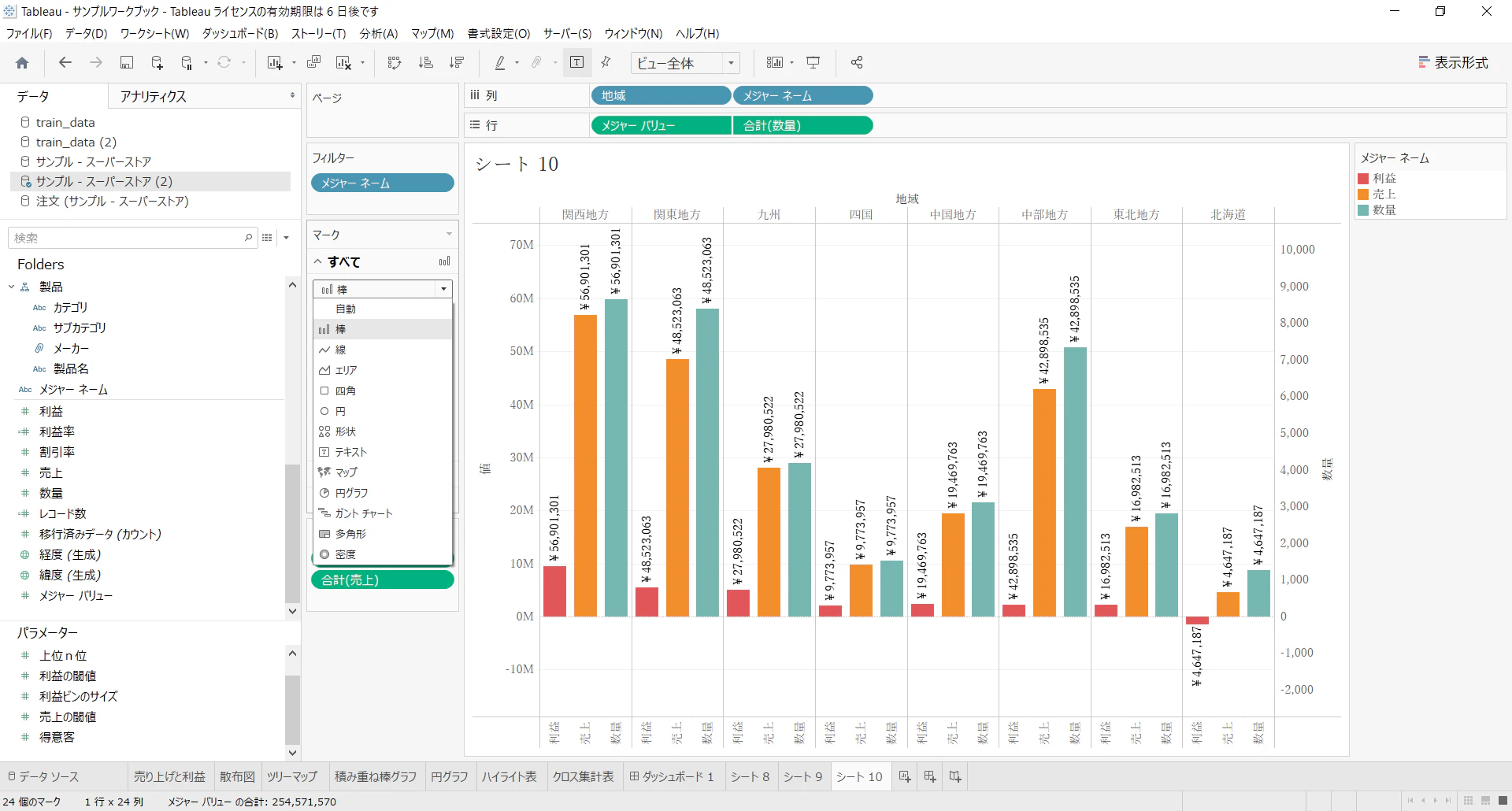Click the sort ascending icon
1512x811 pixels.
[x=425, y=62]
